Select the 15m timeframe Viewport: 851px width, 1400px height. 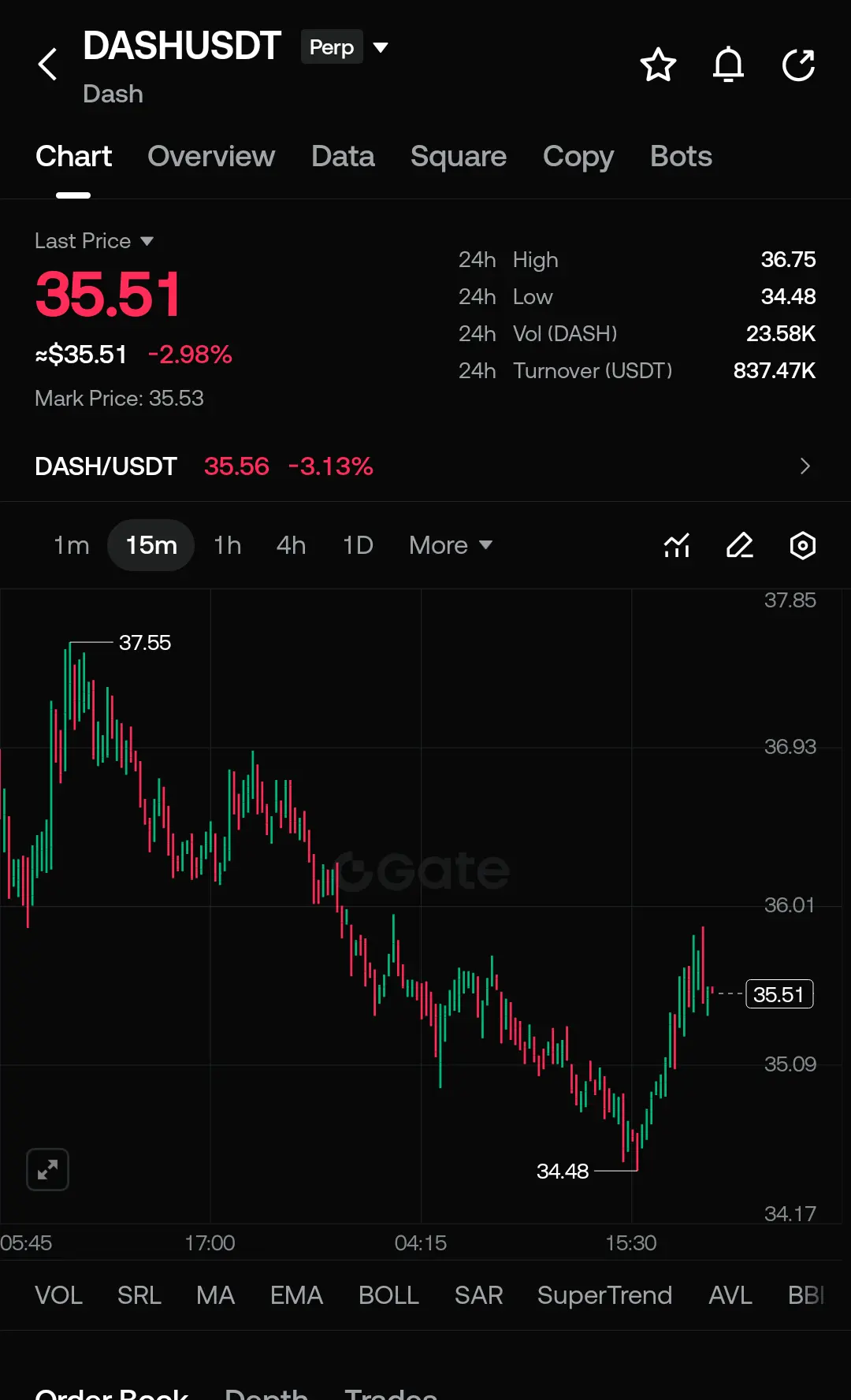151,545
